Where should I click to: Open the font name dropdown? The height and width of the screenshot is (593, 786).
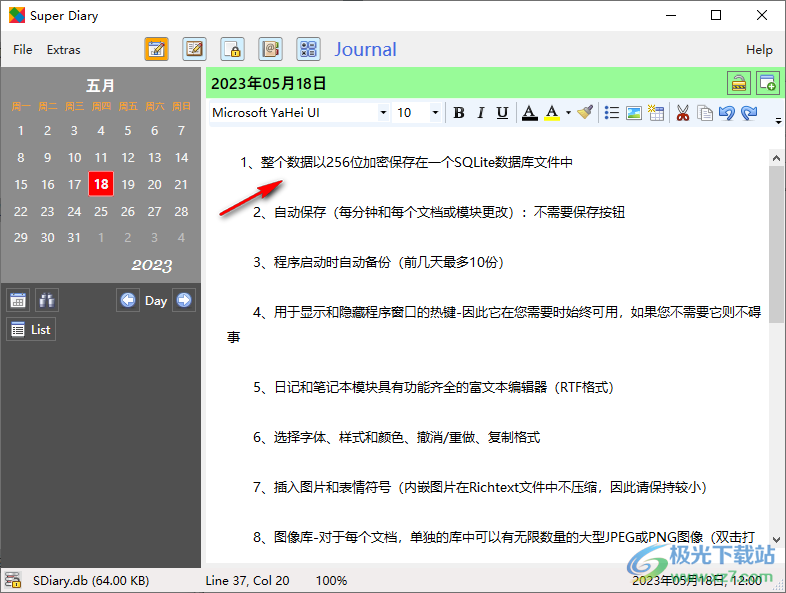[x=383, y=113]
